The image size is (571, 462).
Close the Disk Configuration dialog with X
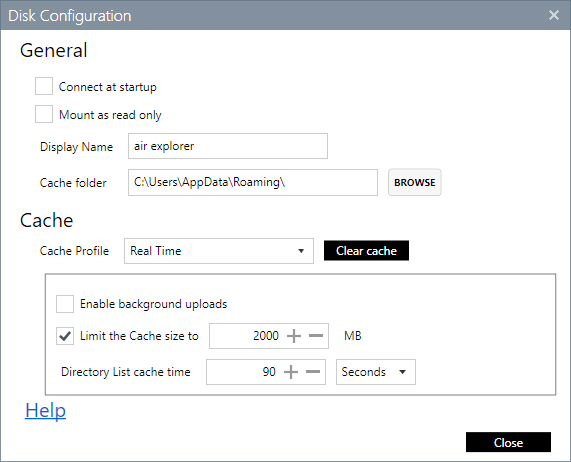(x=554, y=15)
